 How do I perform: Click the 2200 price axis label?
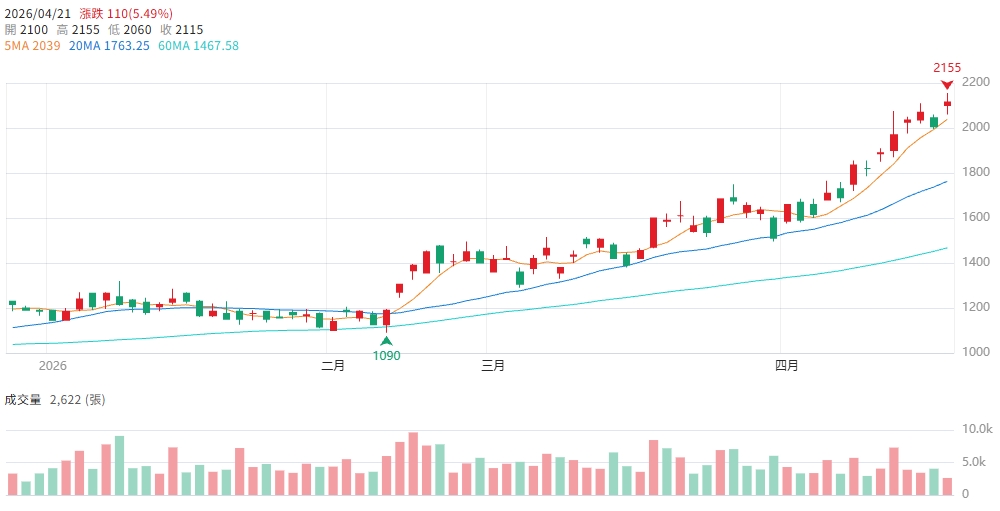[975, 86]
